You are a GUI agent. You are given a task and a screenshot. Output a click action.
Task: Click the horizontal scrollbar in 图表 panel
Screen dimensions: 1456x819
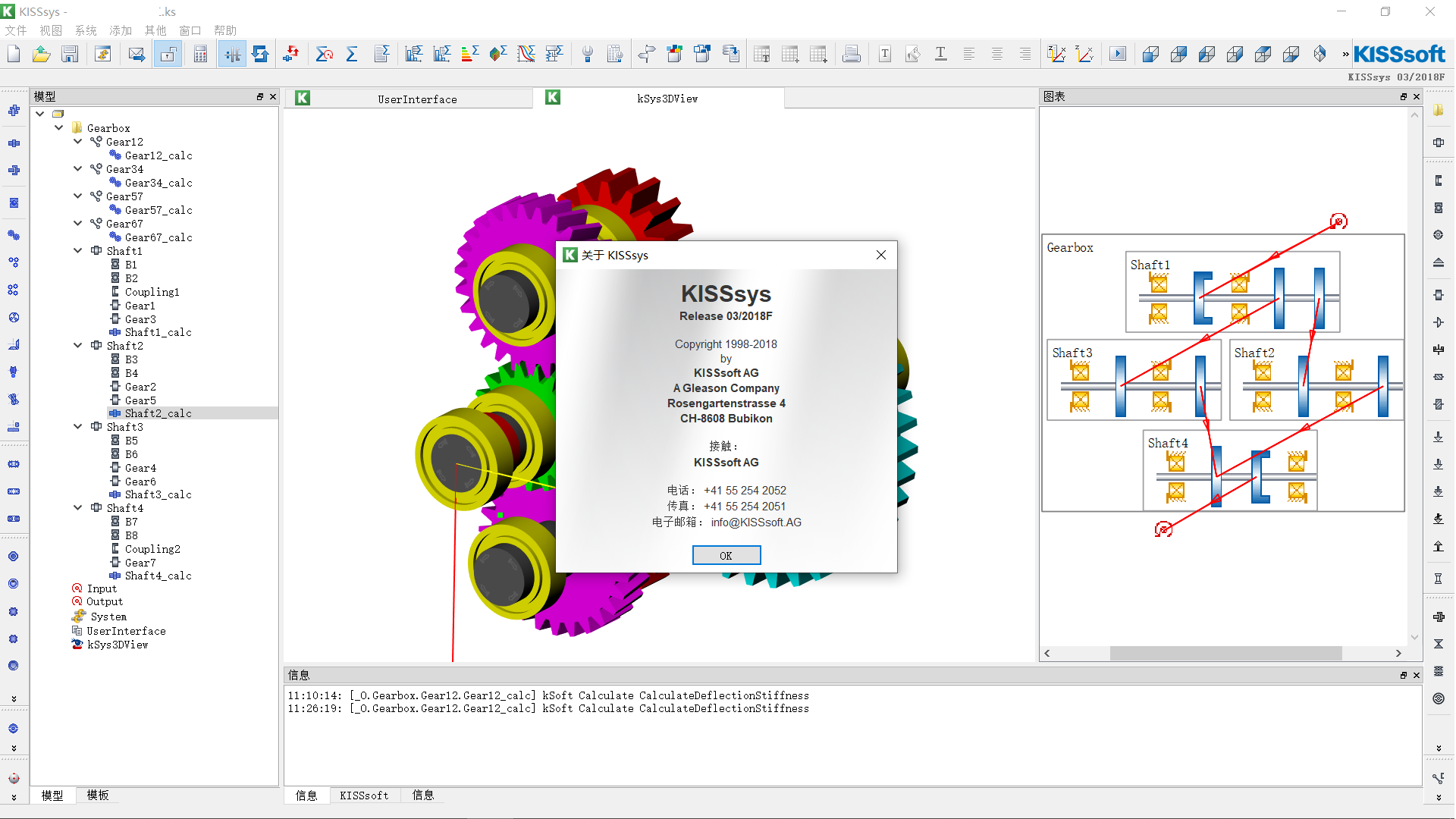tap(1225, 653)
